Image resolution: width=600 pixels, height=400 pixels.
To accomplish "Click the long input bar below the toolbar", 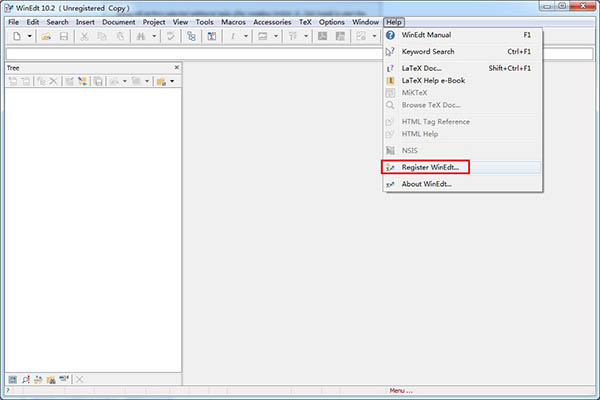I will [299, 54].
